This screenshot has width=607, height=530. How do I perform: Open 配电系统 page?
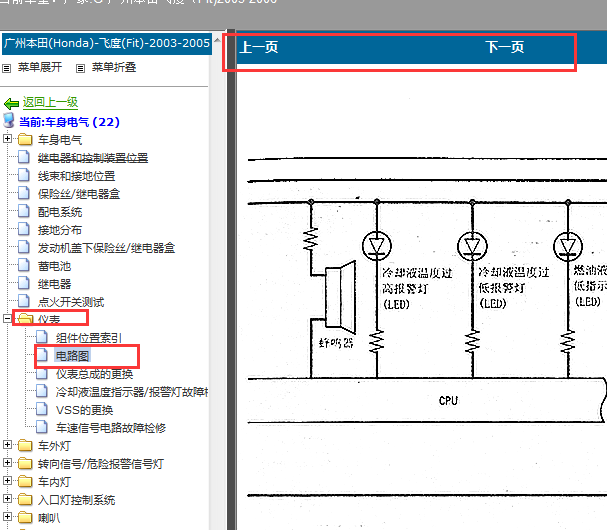60,212
